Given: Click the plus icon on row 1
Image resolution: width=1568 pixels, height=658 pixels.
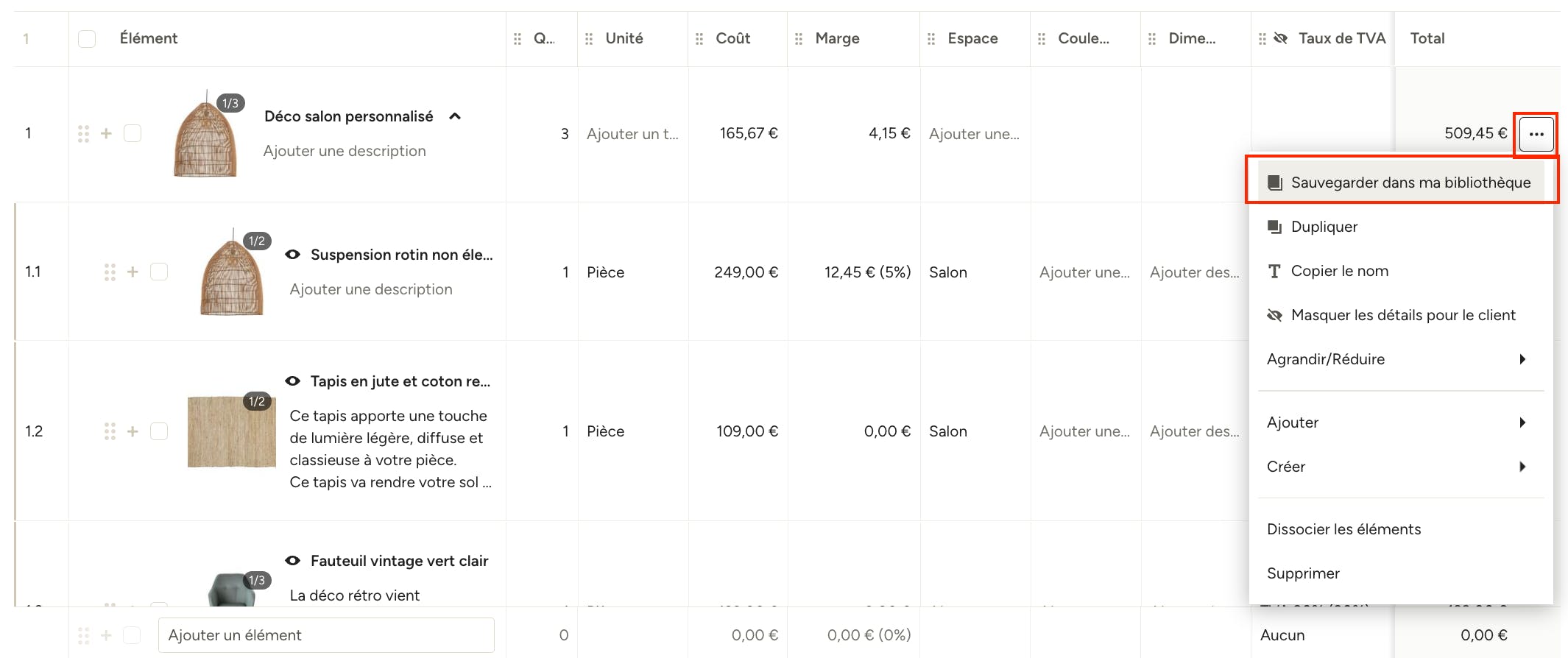Looking at the screenshot, I should [x=107, y=133].
